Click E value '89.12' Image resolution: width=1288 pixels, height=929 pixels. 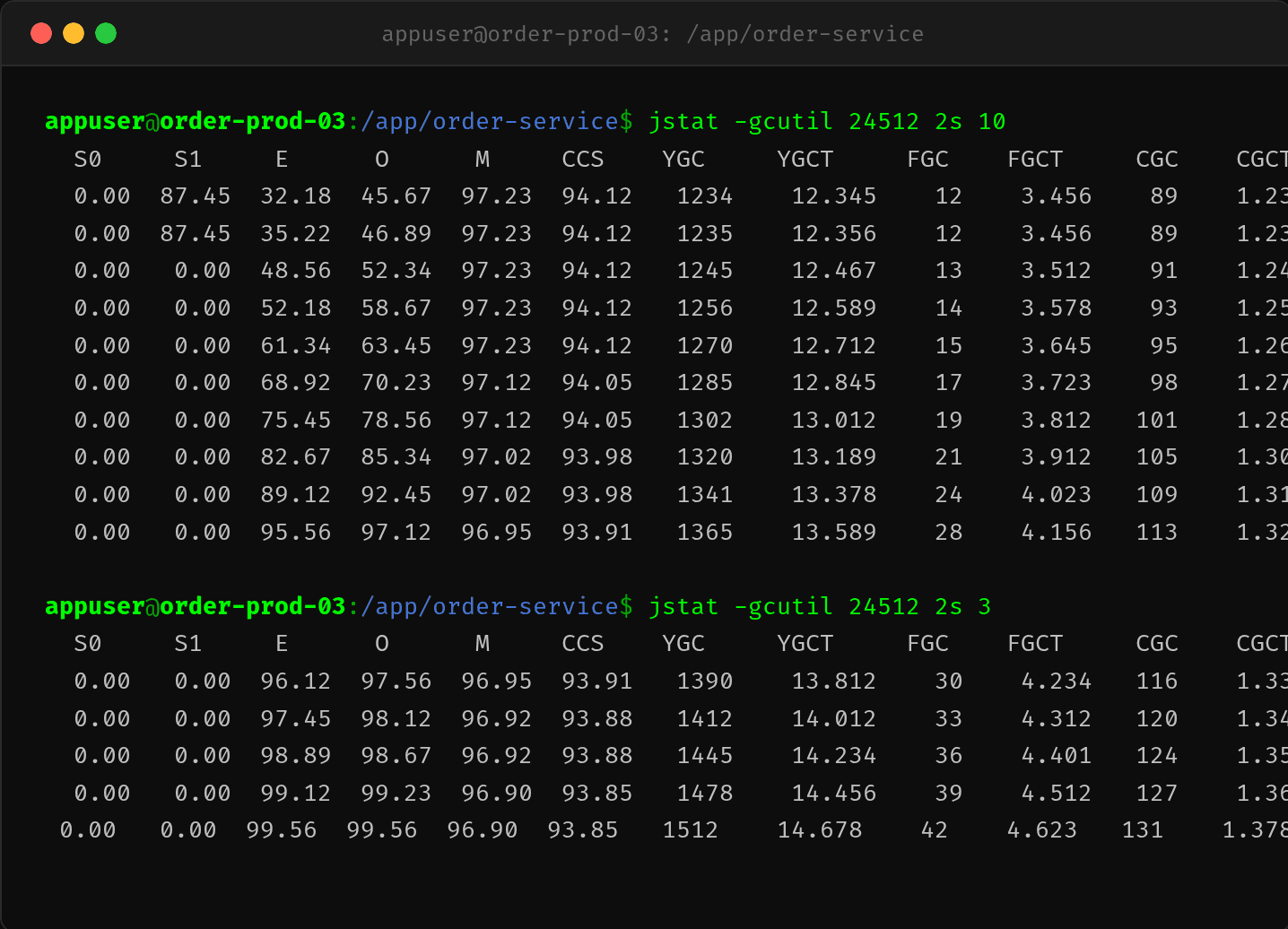(x=296, y=494)
